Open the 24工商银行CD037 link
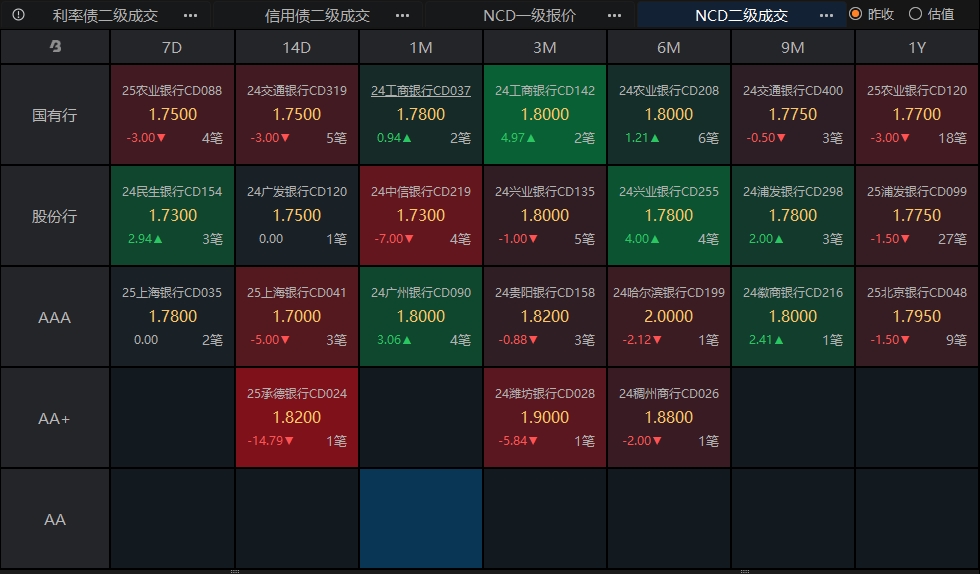Screen dimensions: 980x574 pyautogui.click(x=421, y=91)
